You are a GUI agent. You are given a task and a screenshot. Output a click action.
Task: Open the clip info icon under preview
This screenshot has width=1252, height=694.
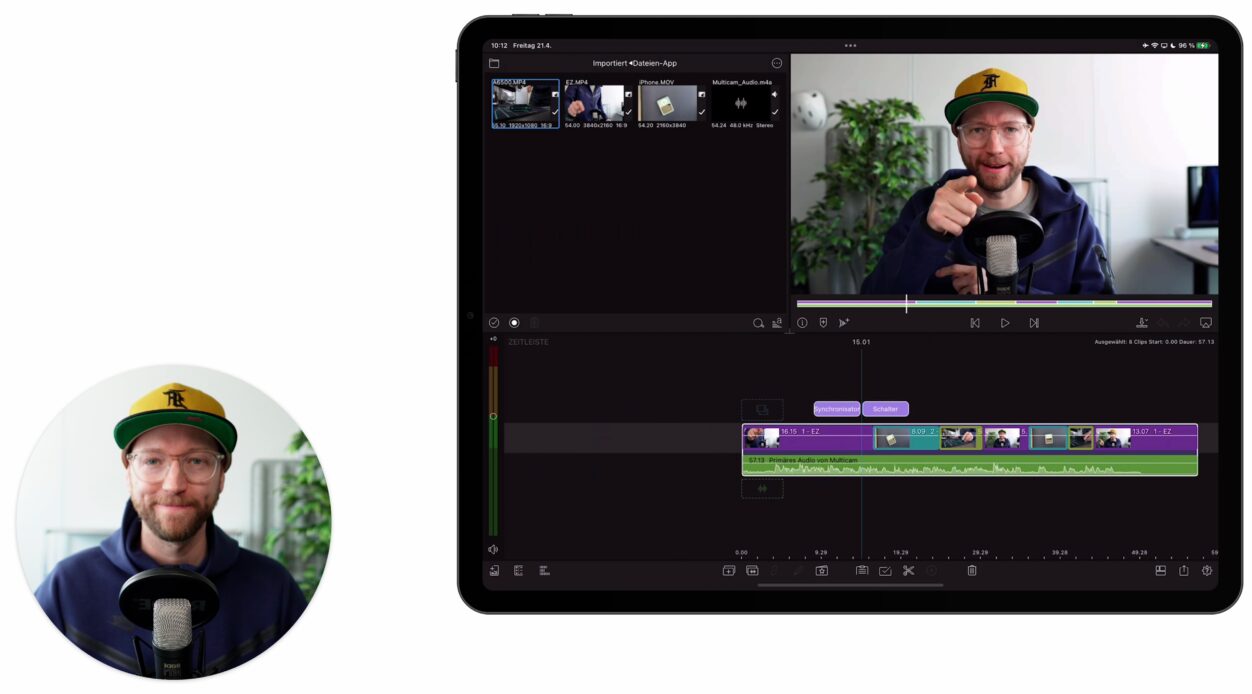pyautogui.click(x=802, y=323)
